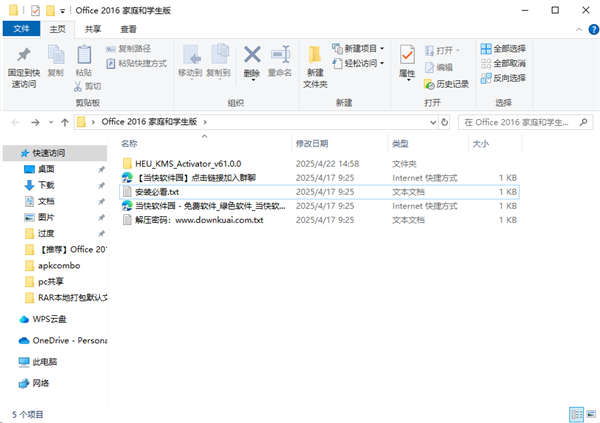600x423 pixels.
Task: Click Invert selection (反向选择)
Action: [503, 78]
